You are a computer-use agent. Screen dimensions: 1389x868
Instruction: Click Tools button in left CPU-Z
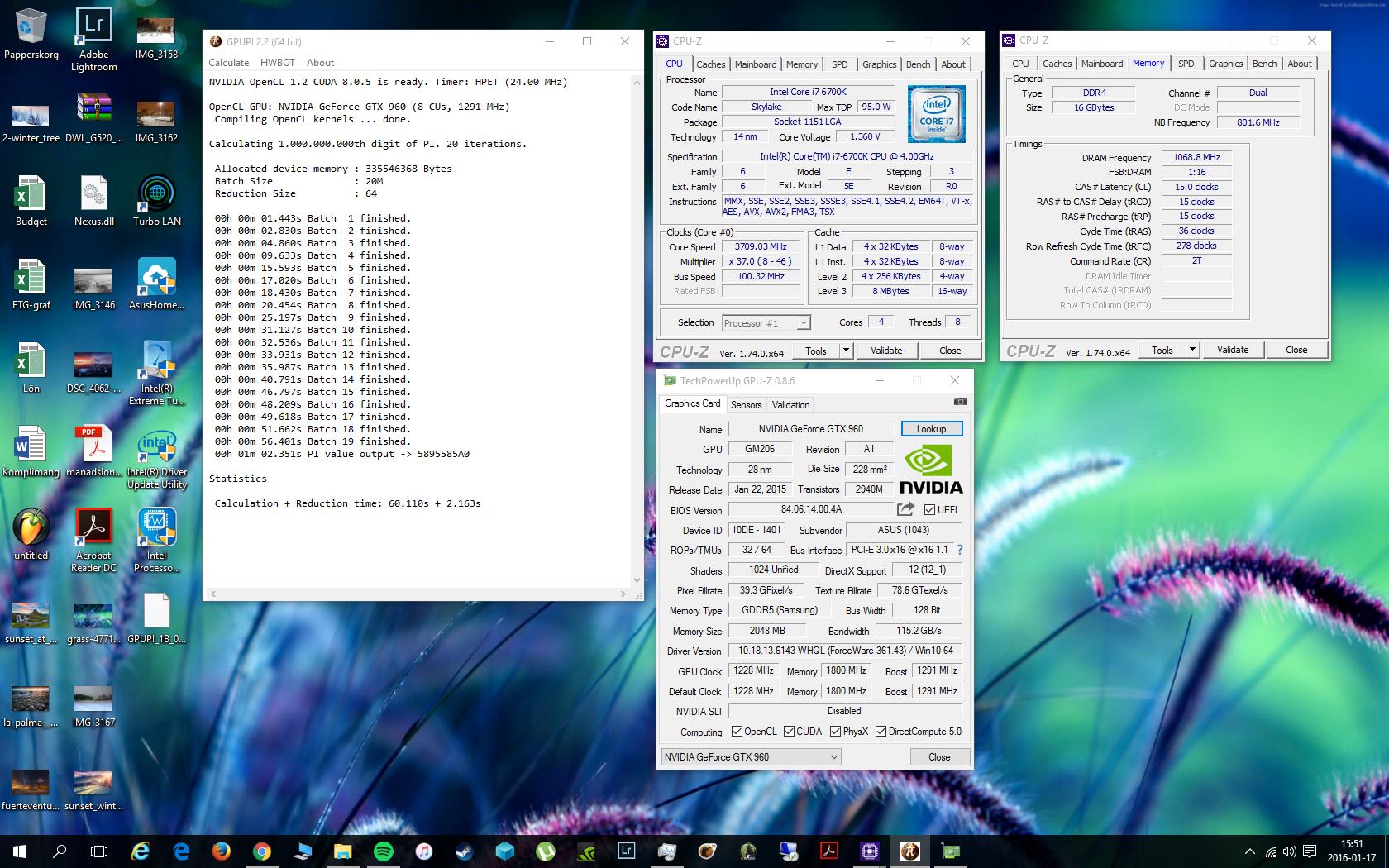pos(815,351)
